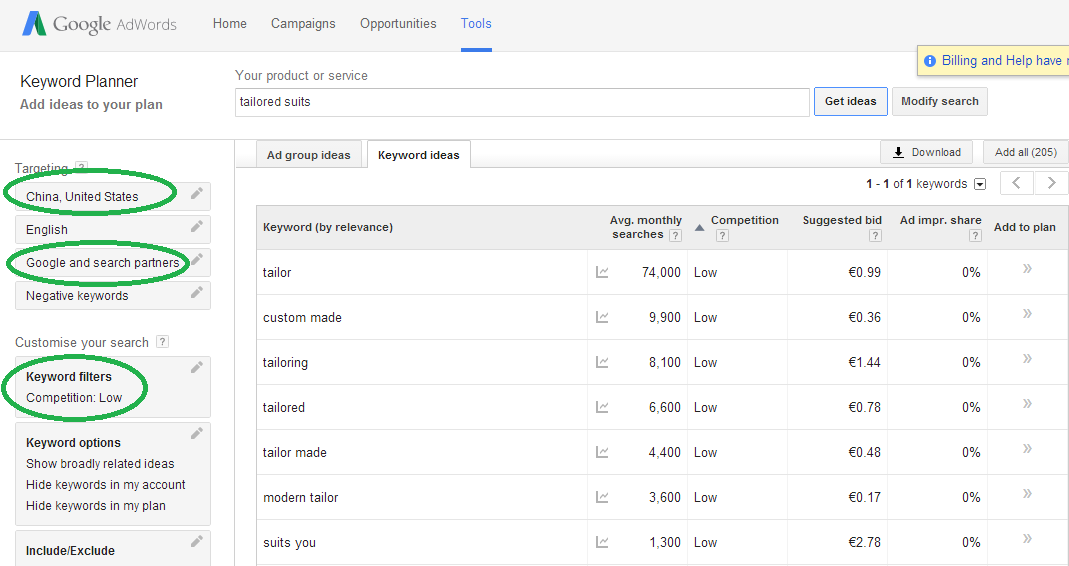Expand Keyword filters panel
The height and width of the screenshot is (566, 1069).
[x=196, y=368]
